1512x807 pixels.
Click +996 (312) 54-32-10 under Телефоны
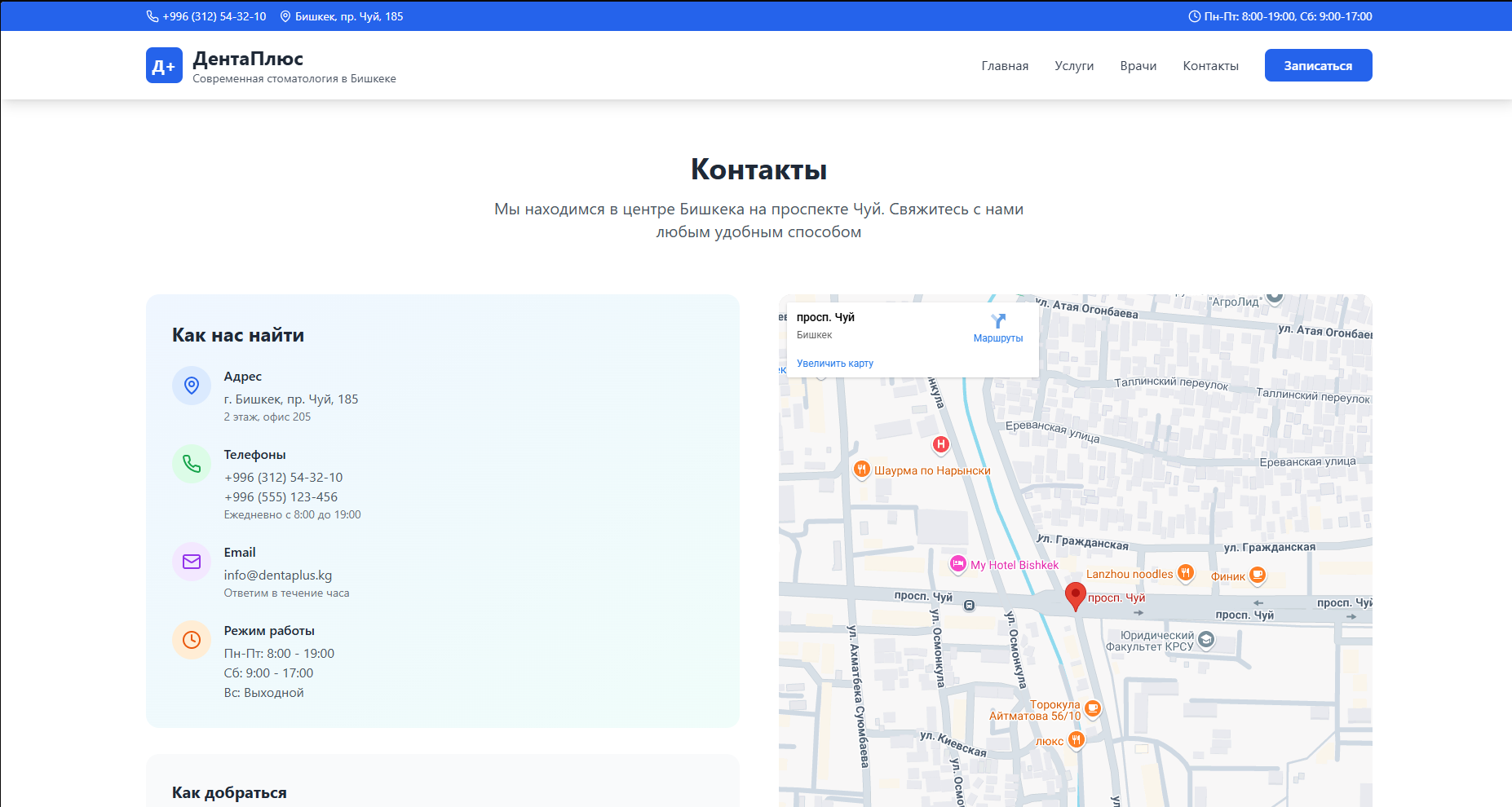(x=283, y=477)
